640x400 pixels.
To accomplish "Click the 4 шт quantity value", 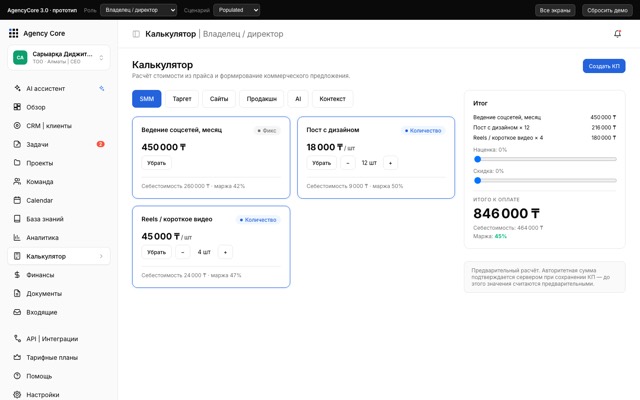I will tap(204, 252).
